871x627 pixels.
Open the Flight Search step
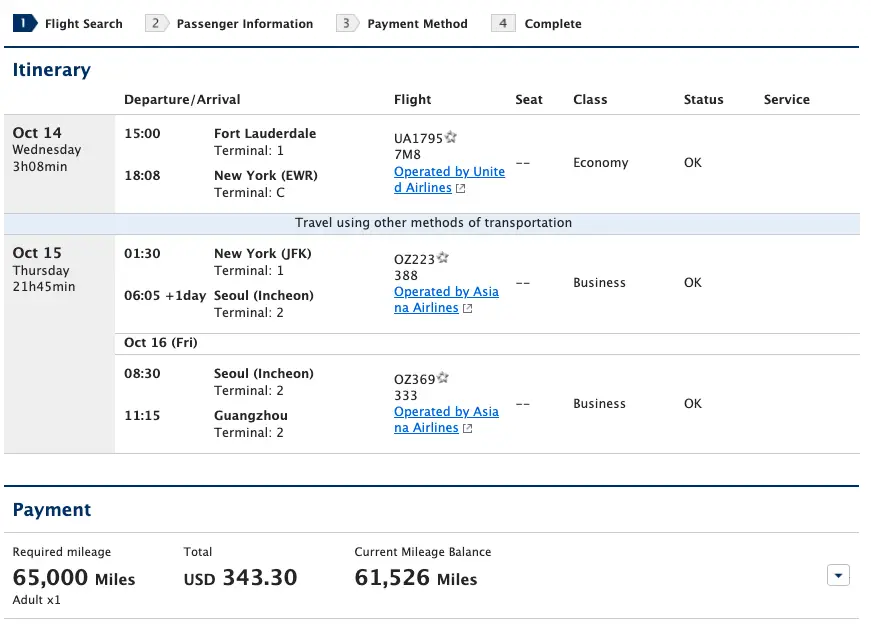point(83,23)
